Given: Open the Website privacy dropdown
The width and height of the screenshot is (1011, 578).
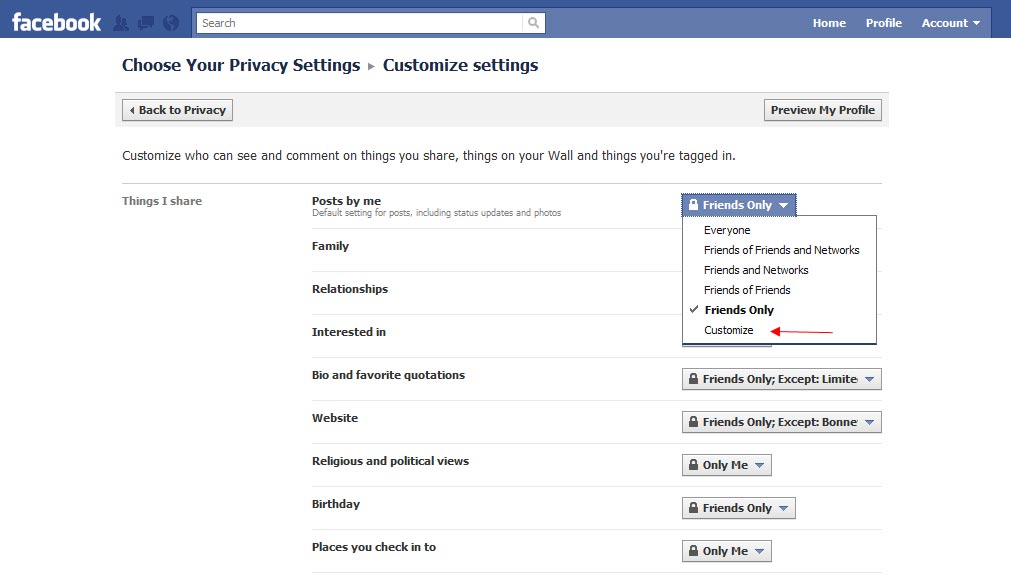Looking at the screenshot, I should pos(781,421).
